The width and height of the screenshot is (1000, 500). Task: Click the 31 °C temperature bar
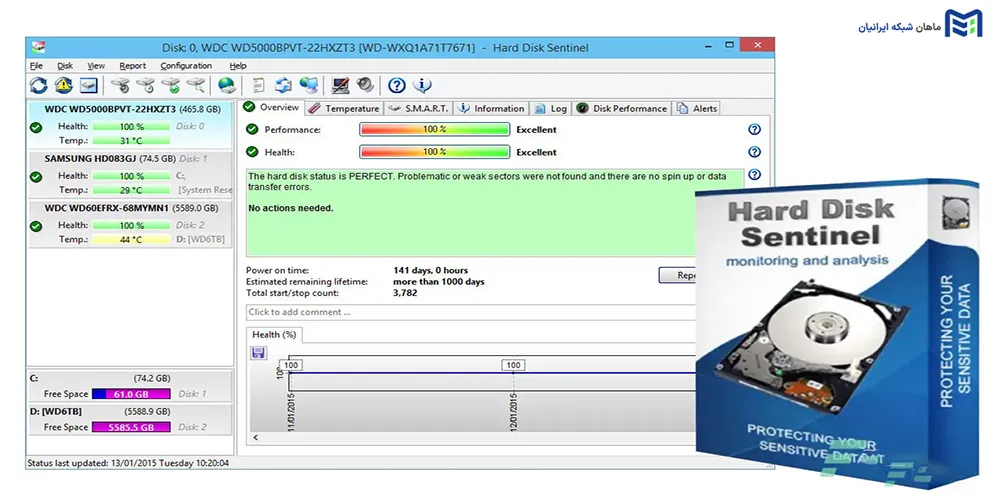(x=131, y=140)
